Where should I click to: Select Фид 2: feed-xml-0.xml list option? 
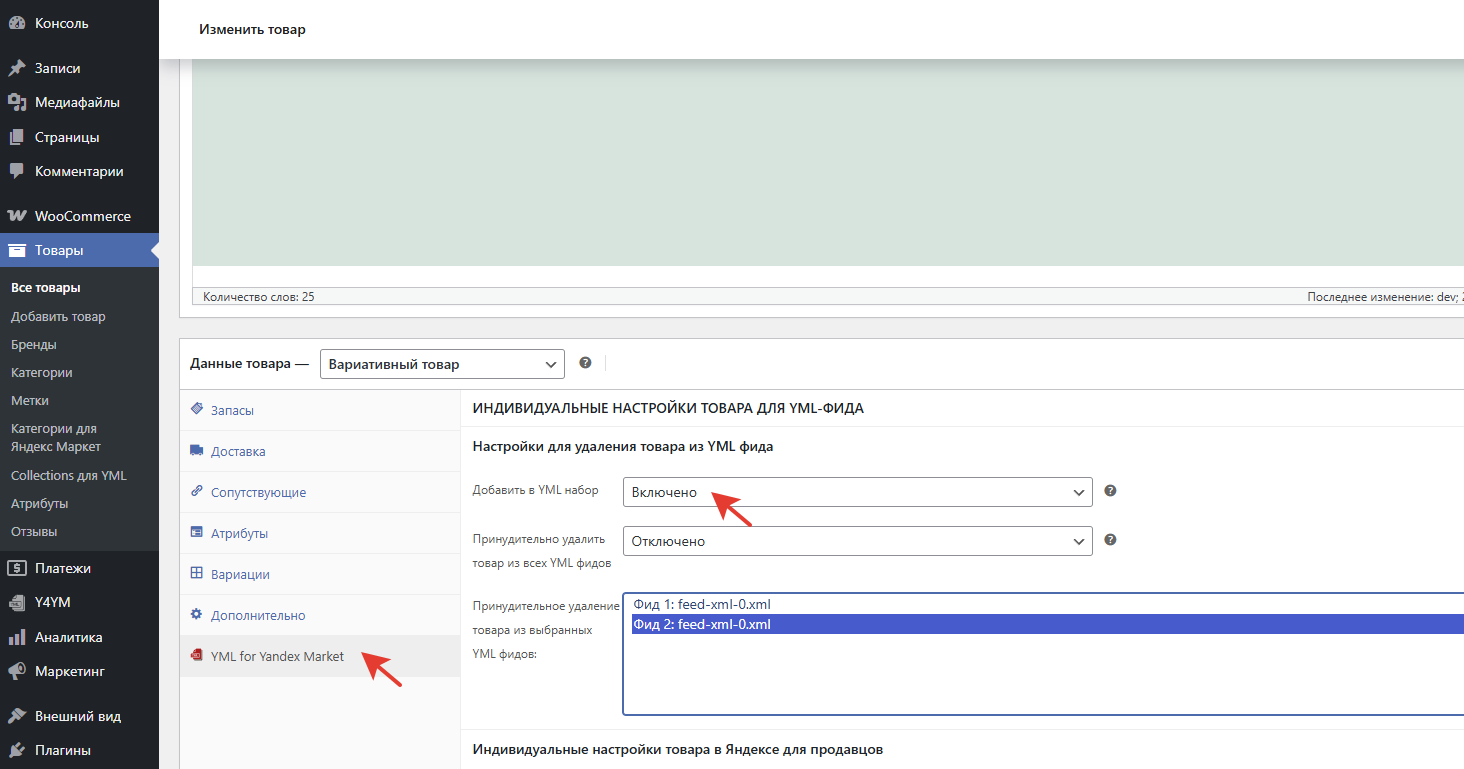(x=702, y=625)
